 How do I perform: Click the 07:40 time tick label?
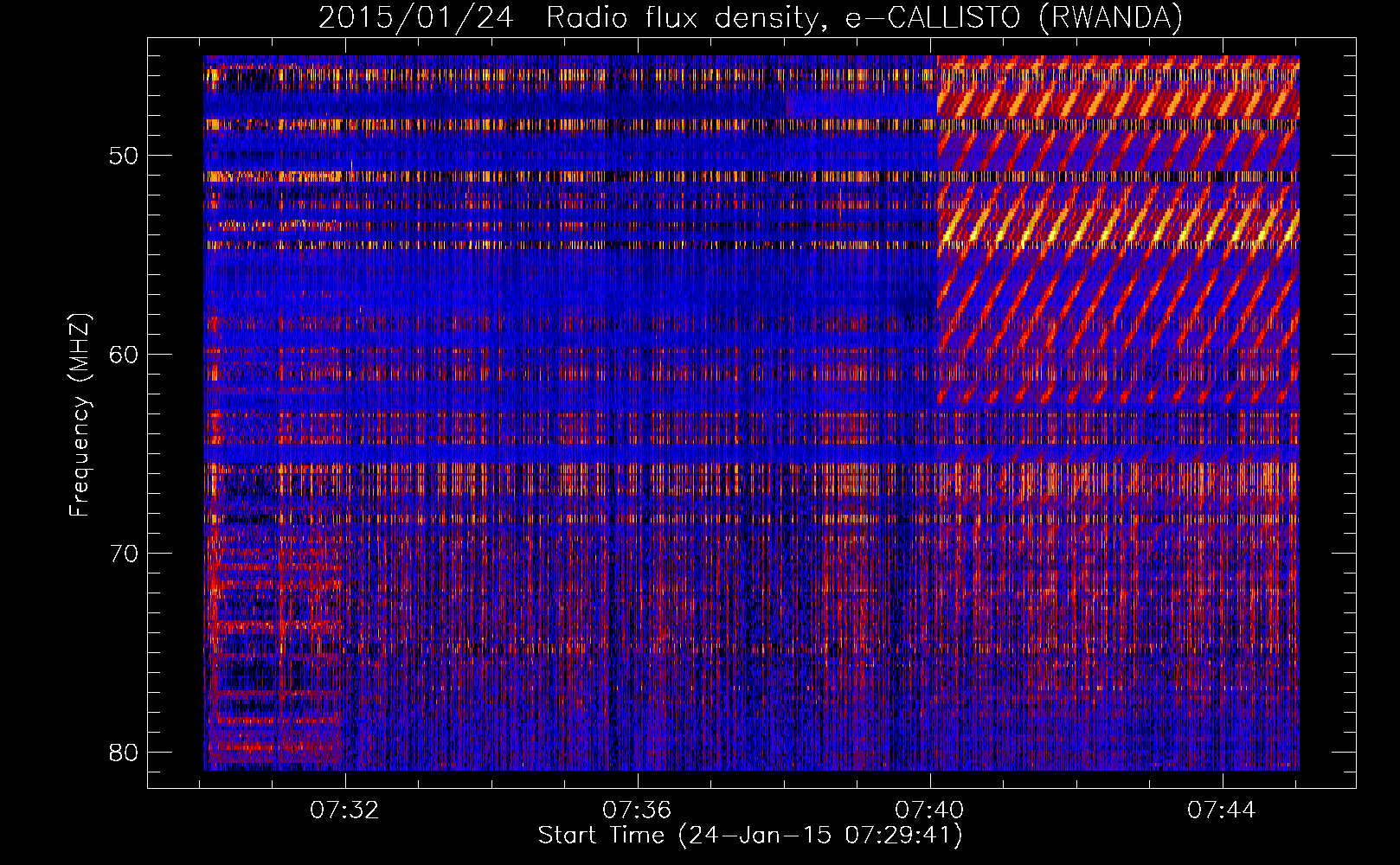(x=929, y=811)
